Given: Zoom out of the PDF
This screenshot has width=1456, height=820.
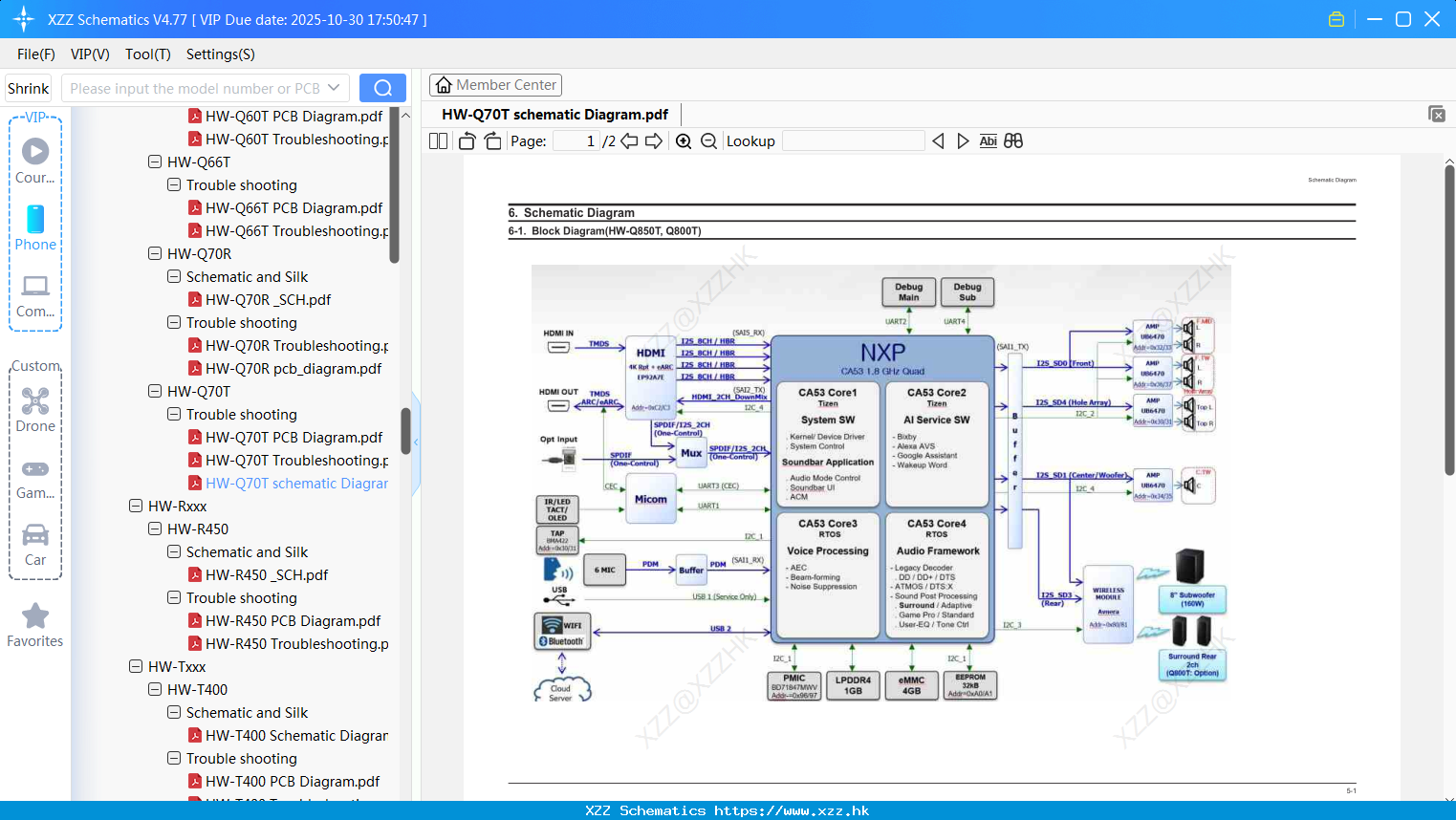Looking at the screenshot, I should coord(708,140).
